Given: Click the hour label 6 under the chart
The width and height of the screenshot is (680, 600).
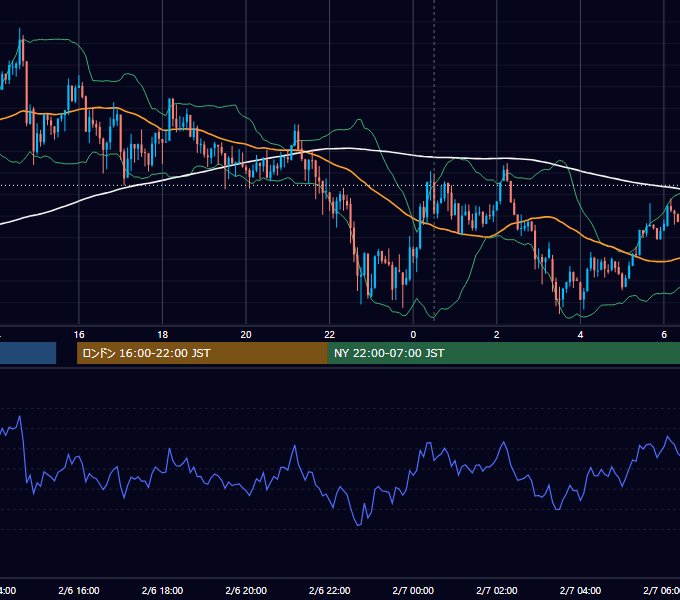Looking at the screenshot, I should (664, 335).
